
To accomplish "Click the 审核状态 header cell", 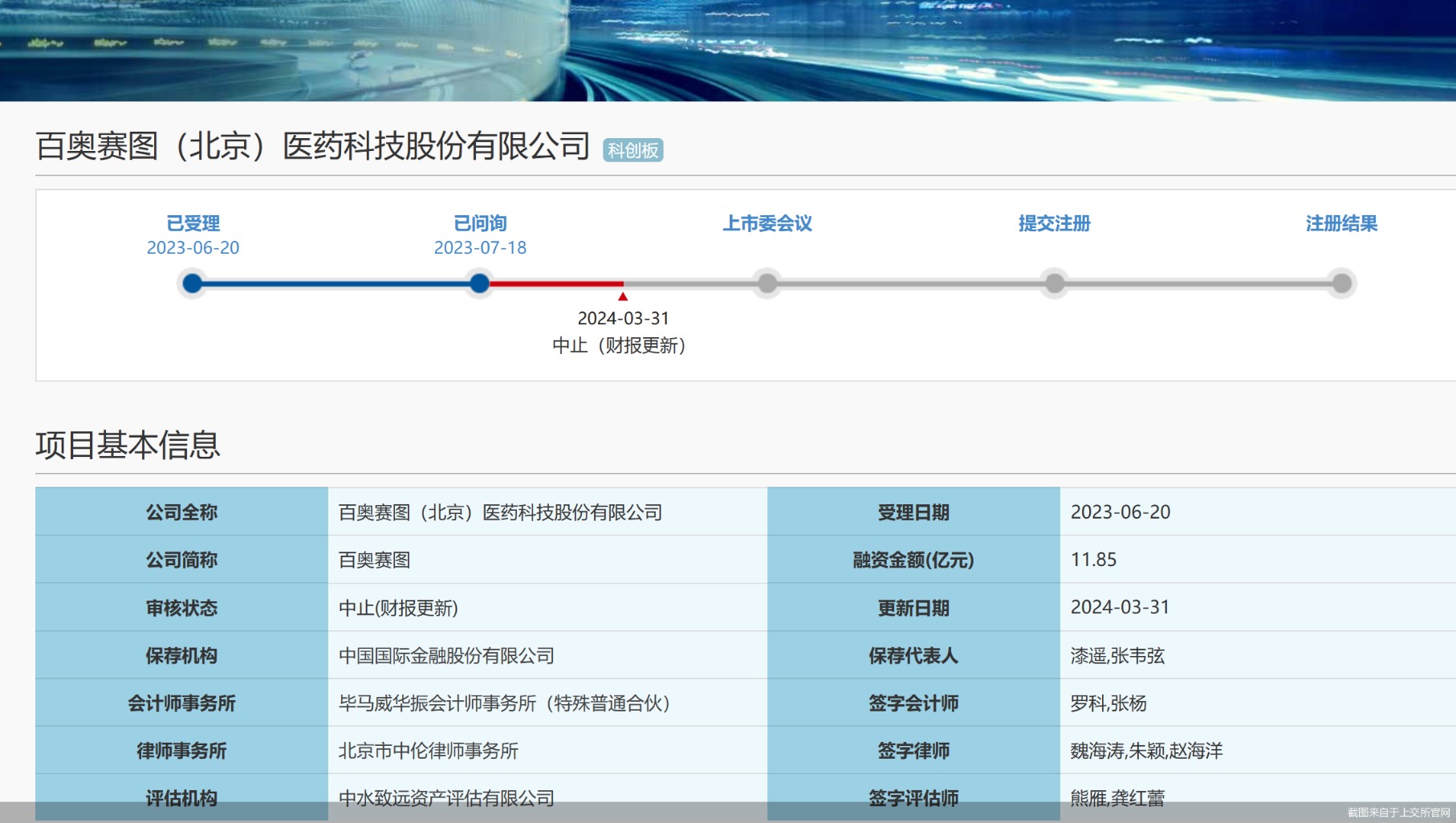I will pos(181,608).
